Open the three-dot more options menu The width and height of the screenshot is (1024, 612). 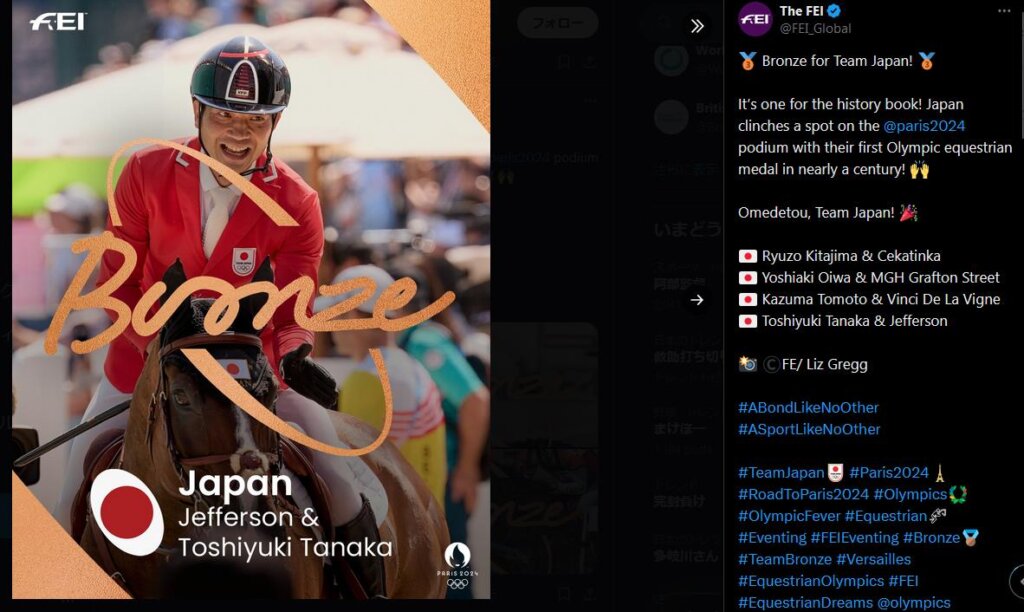click(1004, 10)
